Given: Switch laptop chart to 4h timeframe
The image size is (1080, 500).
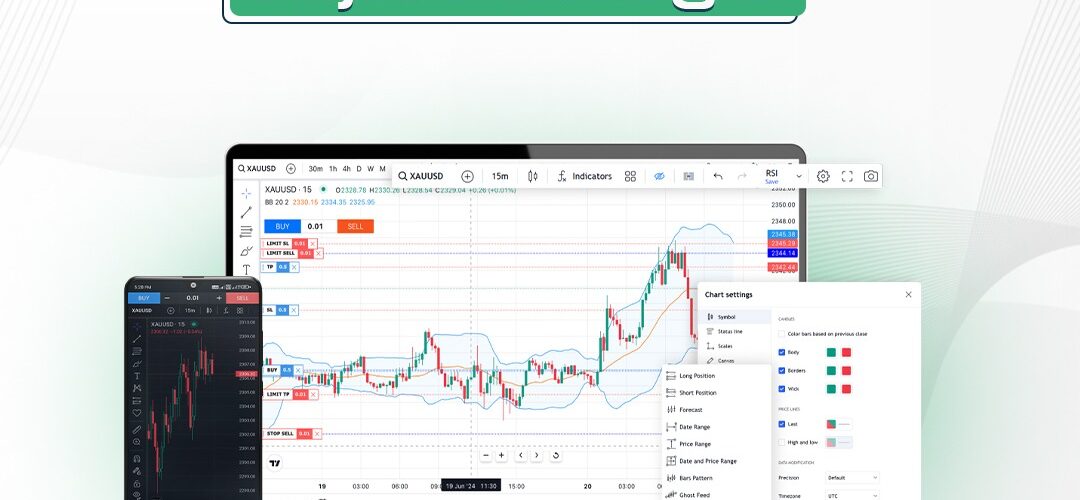Looking at the screenshot, I should click(x=346, y=169).
